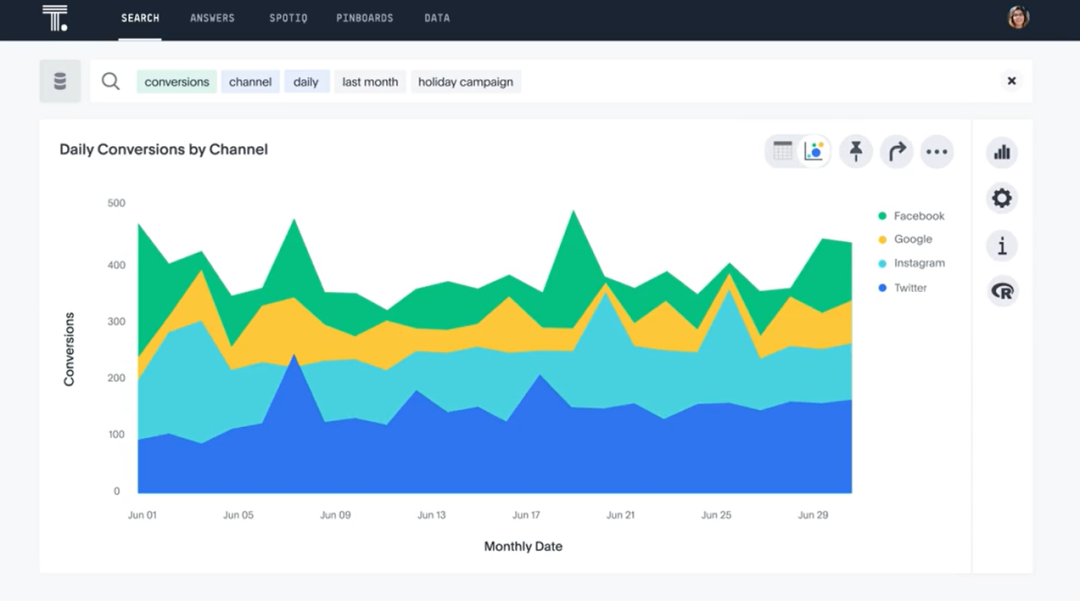Viewport: 1080px width, 601px height.
Task: Click the Jun 01 axis tick label
Action: (142, 515)
